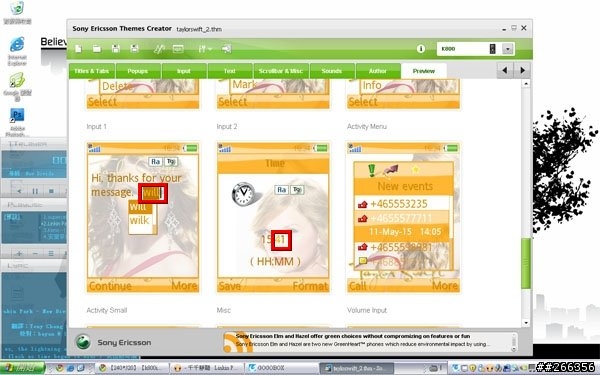Click the 'Volume Input' label
The width and height of the screenshot is (600, 375).
(367, 310)
